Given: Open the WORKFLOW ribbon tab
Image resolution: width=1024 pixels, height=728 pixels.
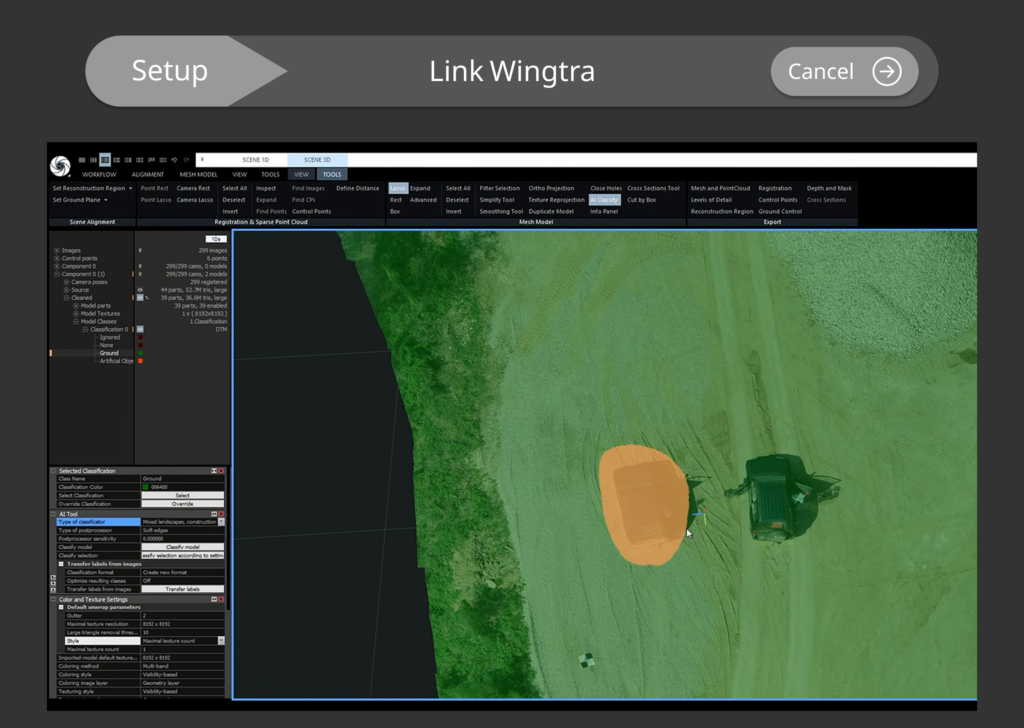Looking at the screenshot, I should coord(99,174).
